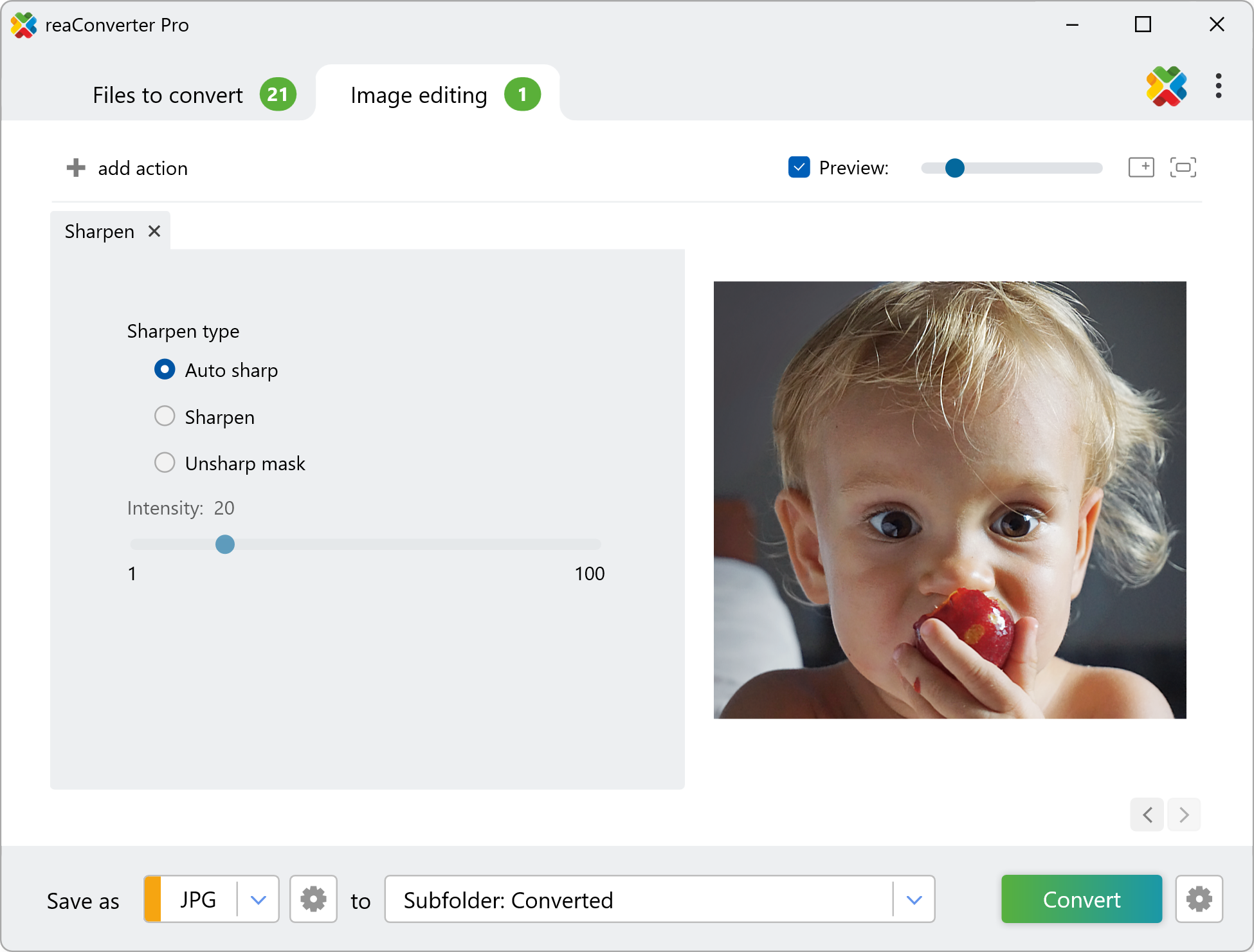Click the child preview image

tap(949, 499)
